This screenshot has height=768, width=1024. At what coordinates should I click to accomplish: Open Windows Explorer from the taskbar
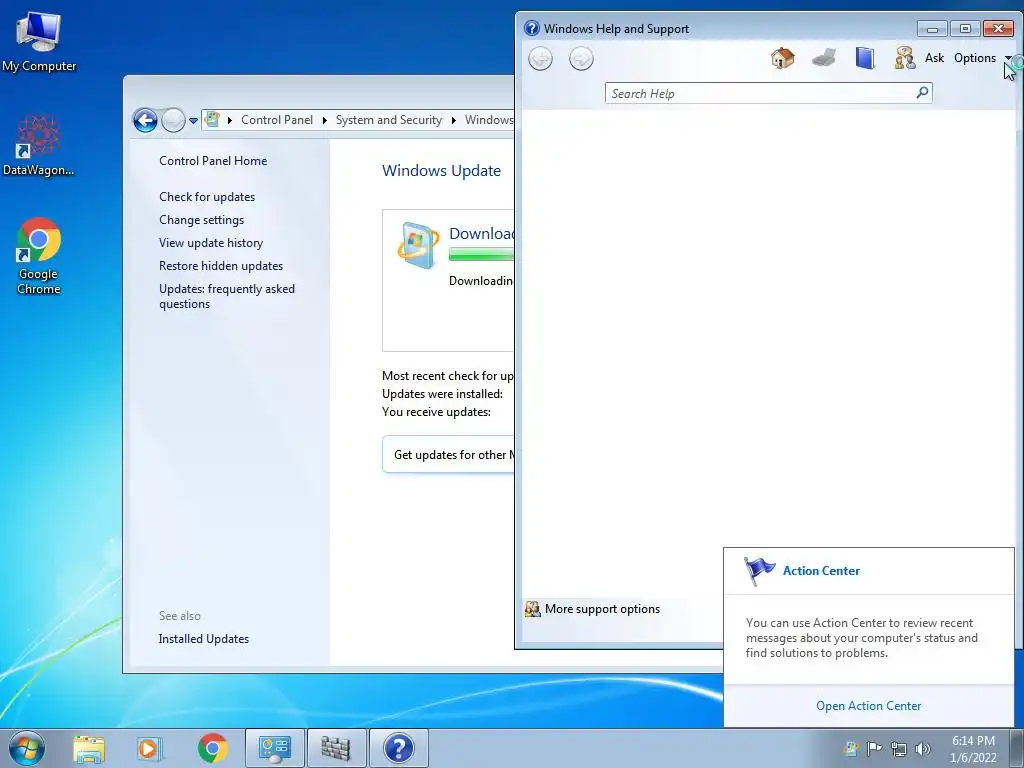89,748
